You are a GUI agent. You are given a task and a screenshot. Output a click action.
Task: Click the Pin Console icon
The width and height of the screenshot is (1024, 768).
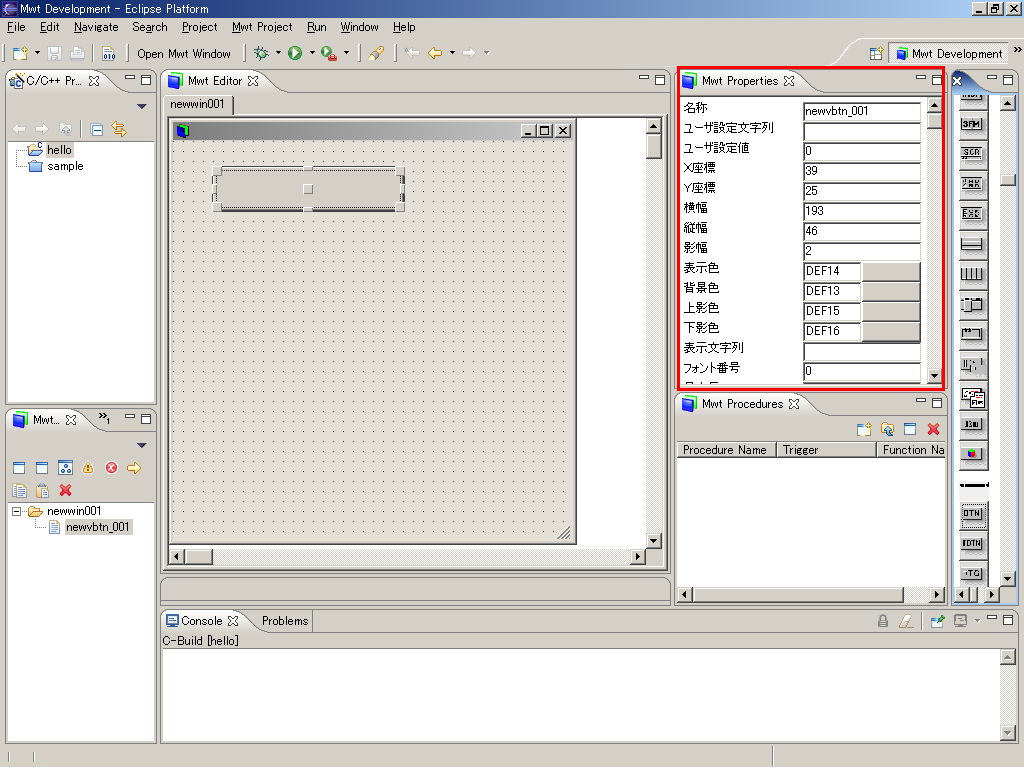(x=938, y=621)
